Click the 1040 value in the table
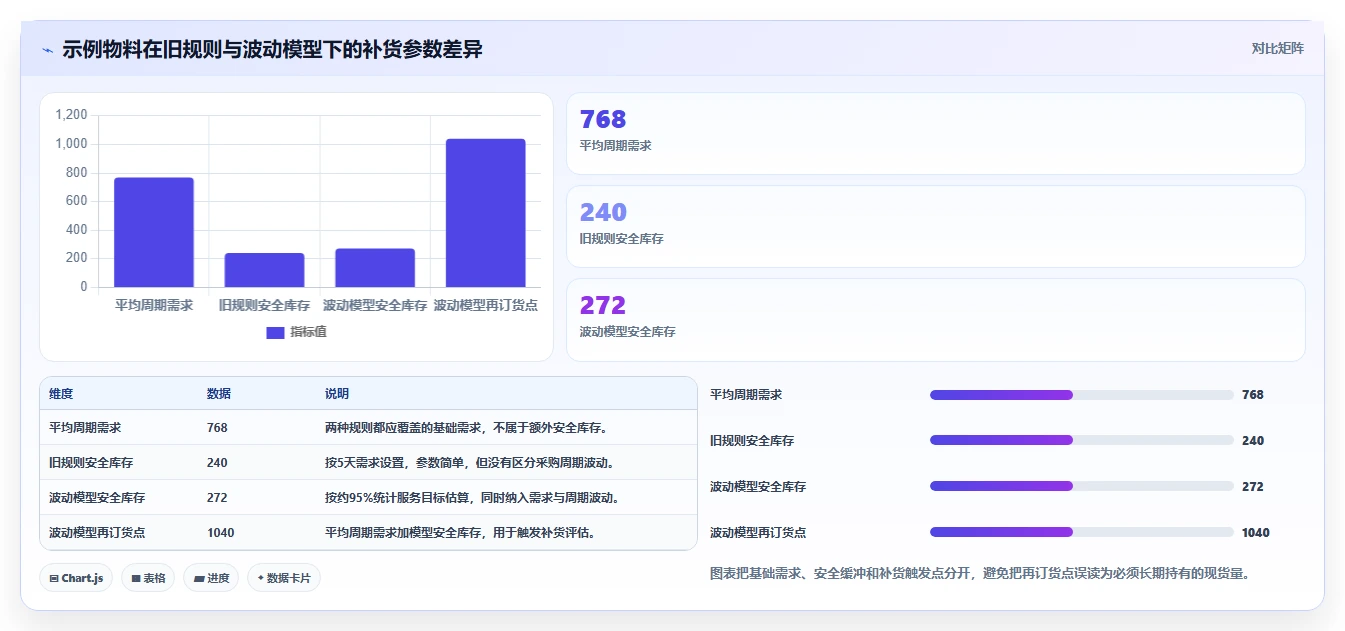The width and height of the screenshot is (1345, 631). coord(220,532)
